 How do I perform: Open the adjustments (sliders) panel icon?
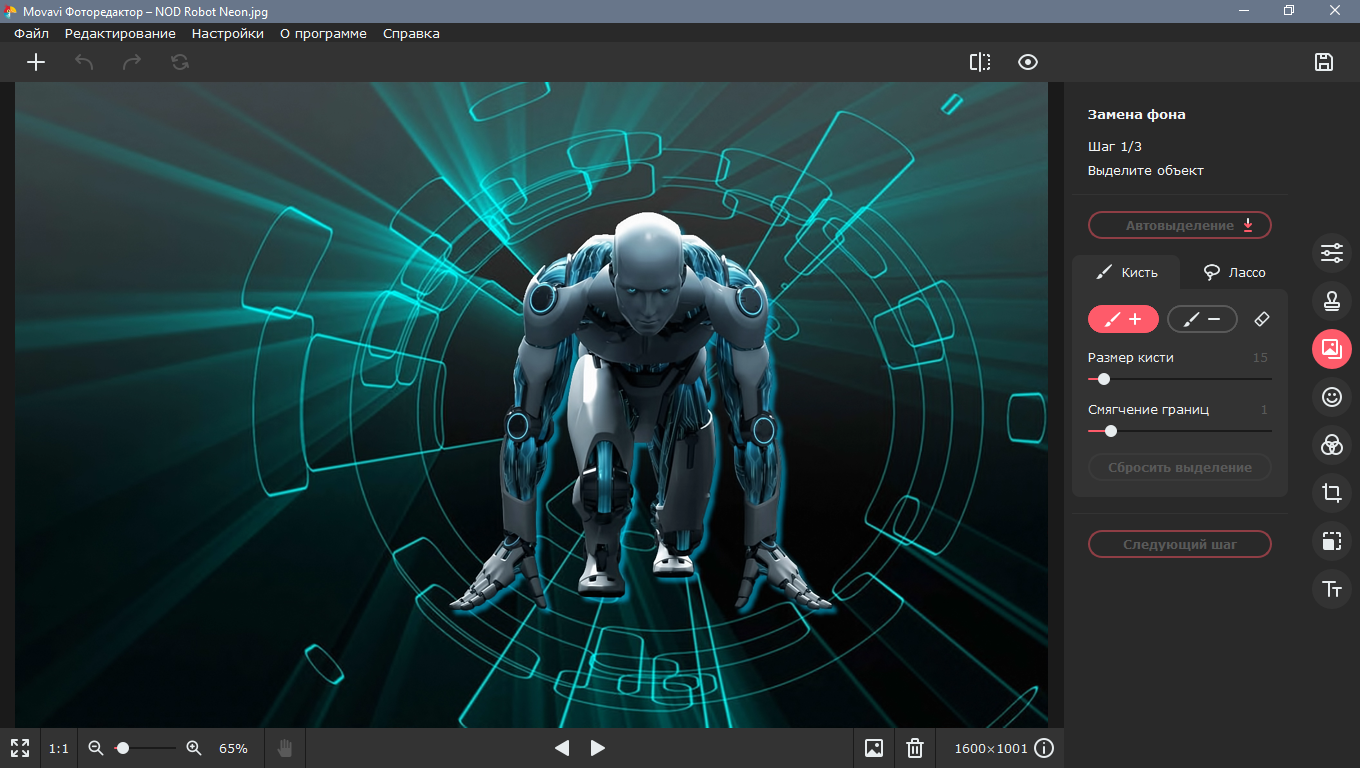(x=1331, y=253)
